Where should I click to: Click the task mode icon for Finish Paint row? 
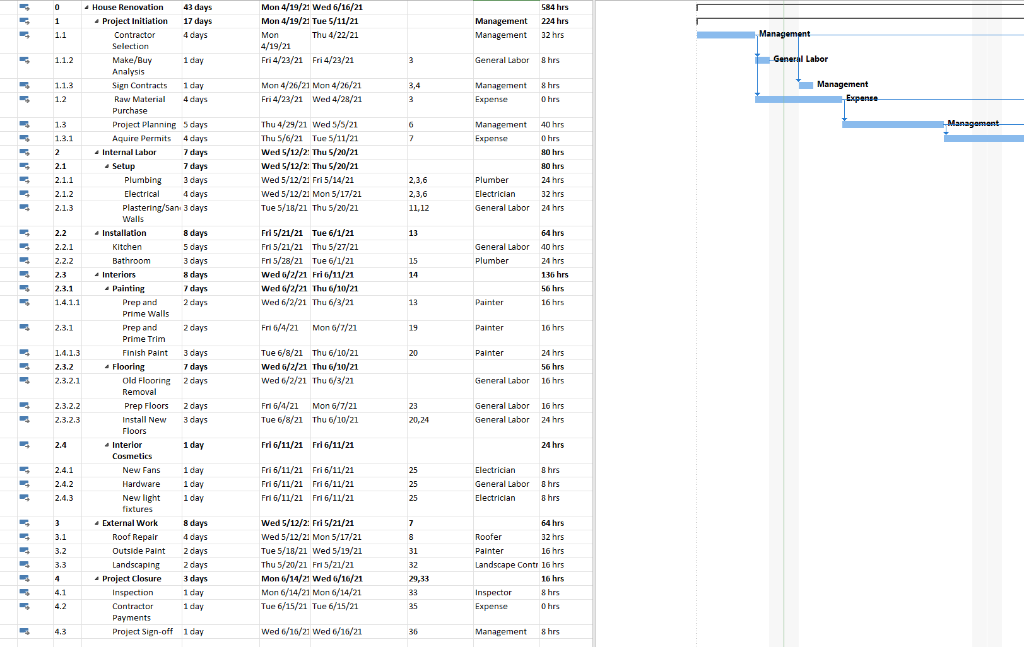(24, 353)
